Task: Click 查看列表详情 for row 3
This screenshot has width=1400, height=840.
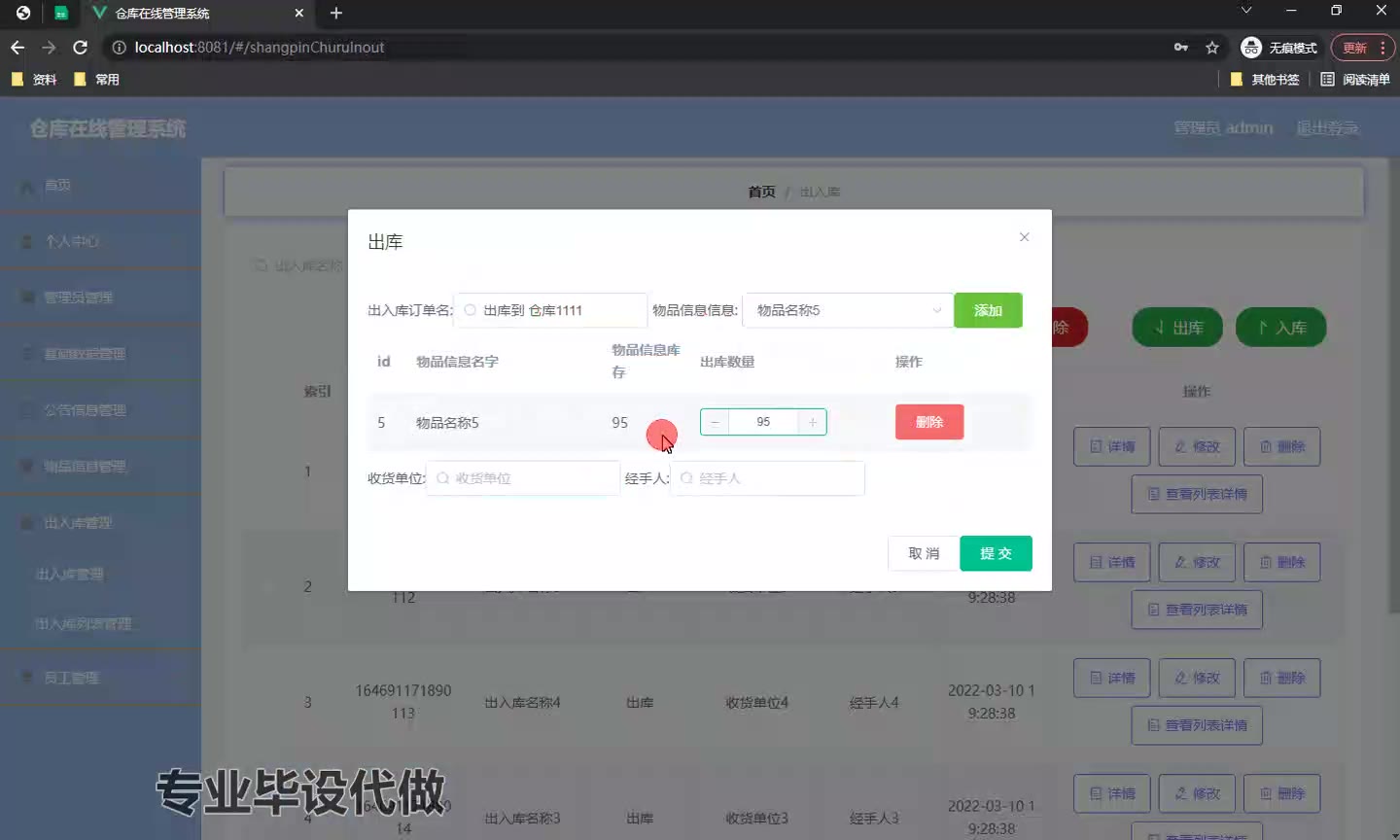Action: pos(1197,725)
